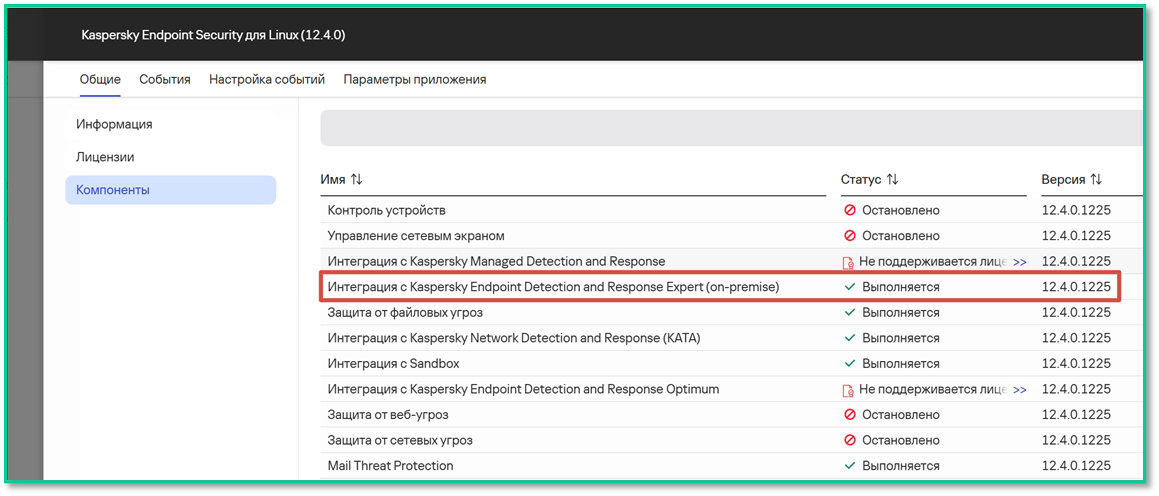Viewport: 1159px width, 496px height.
Task: Click stopped icon for Защита от сетевых угроз
Action: (849, 441)
